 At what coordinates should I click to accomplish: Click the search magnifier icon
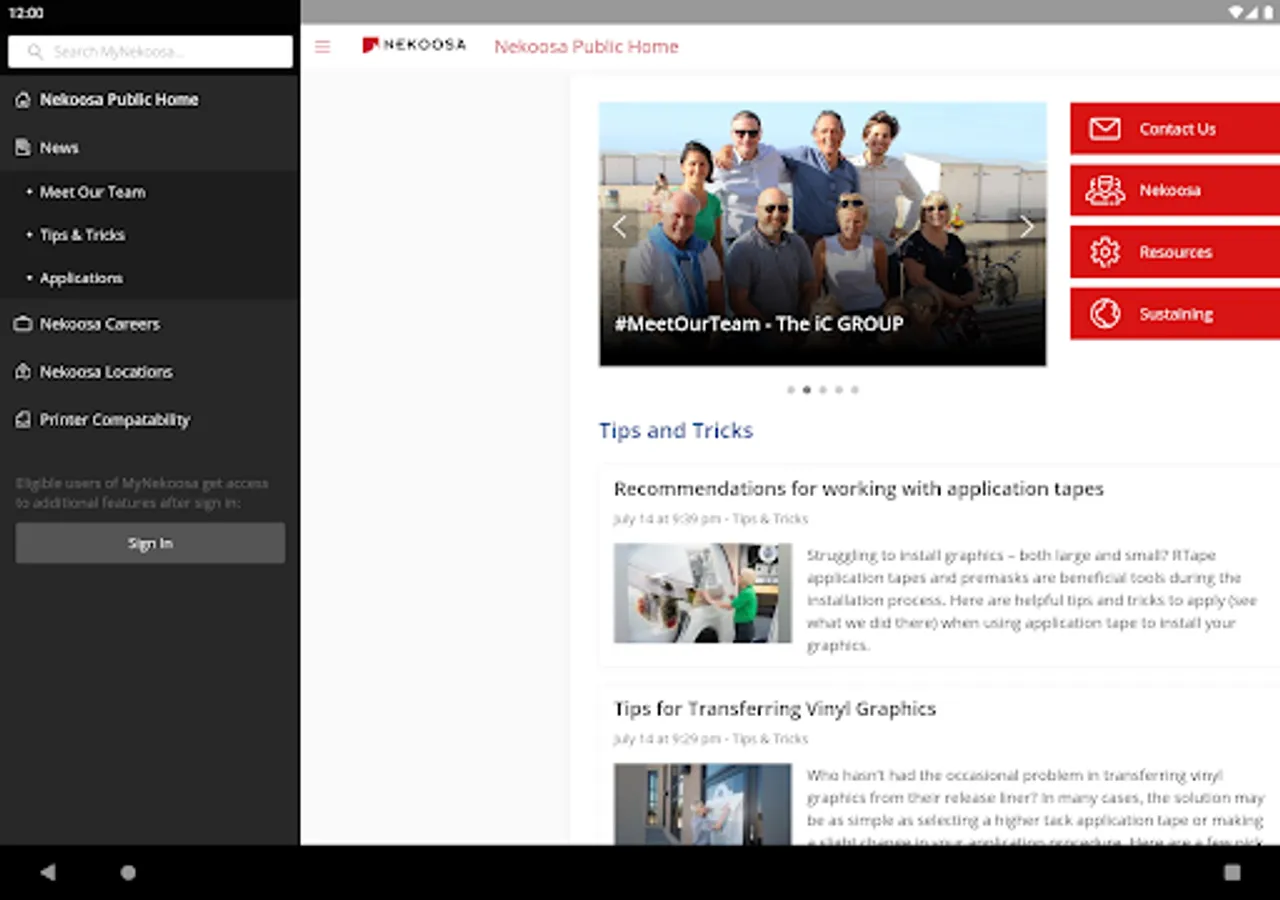[36, 51]
